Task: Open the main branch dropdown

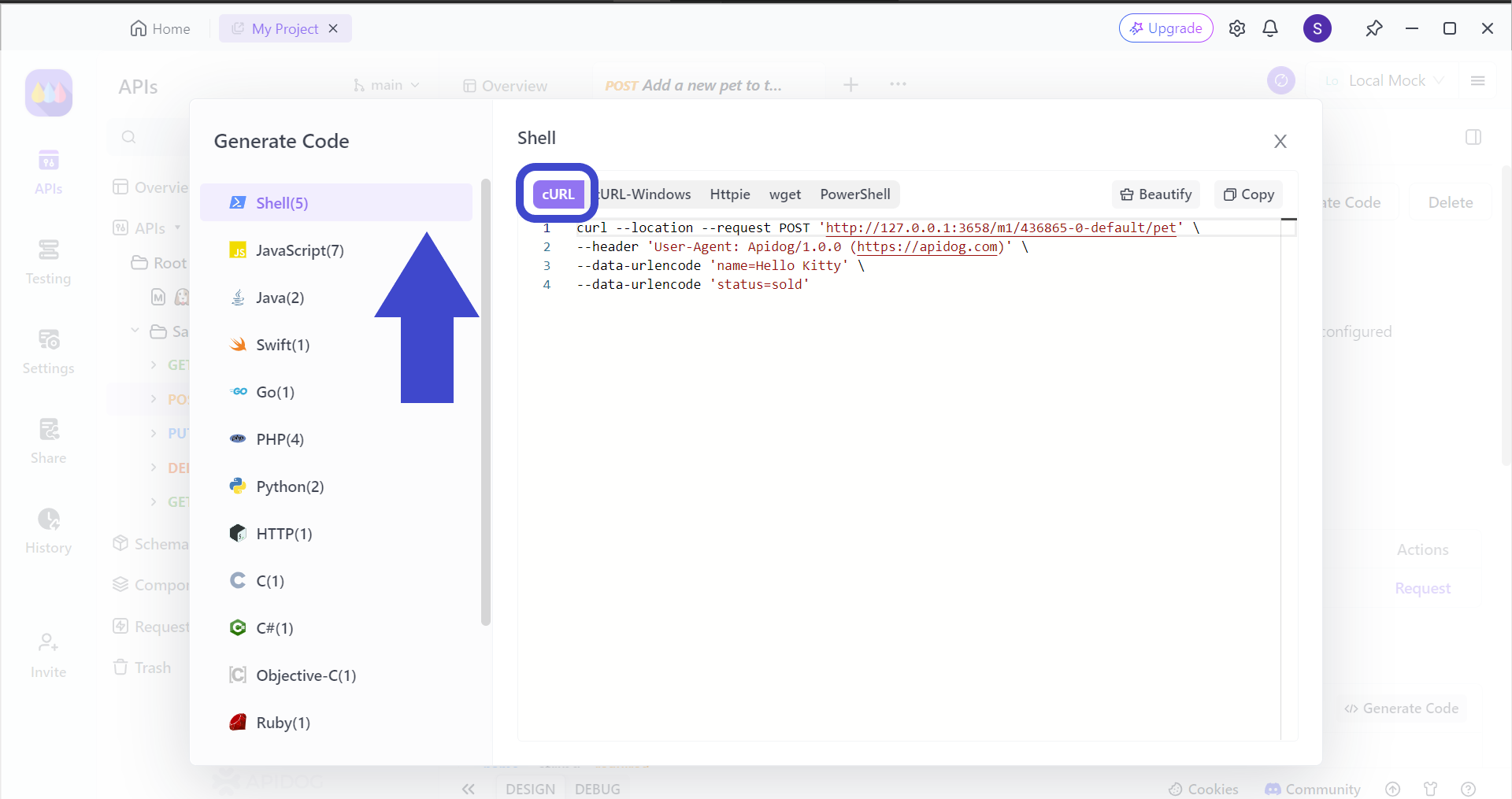Action: coord(386,85)
